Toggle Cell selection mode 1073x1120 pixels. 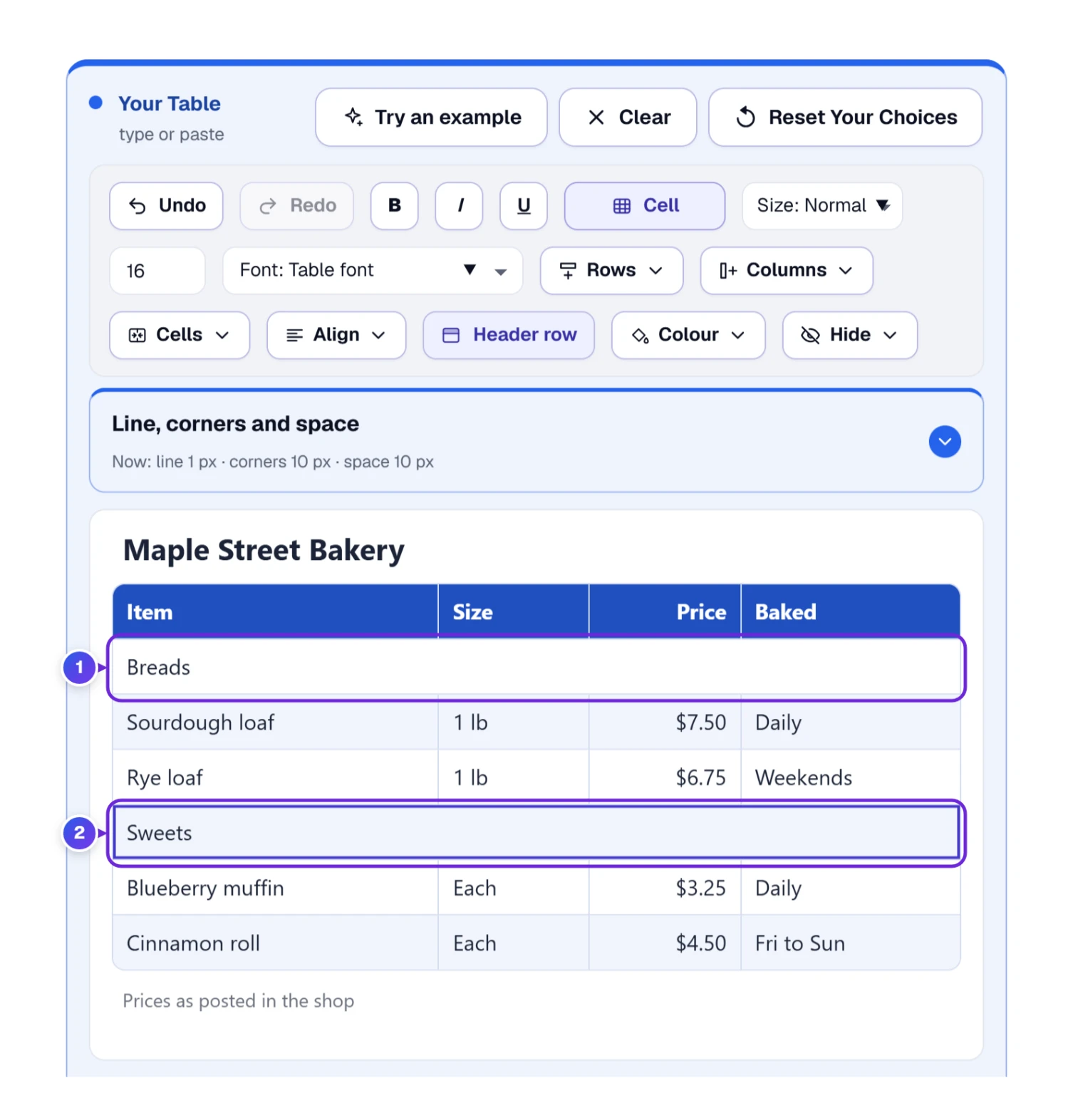click(x=645, y=206)
